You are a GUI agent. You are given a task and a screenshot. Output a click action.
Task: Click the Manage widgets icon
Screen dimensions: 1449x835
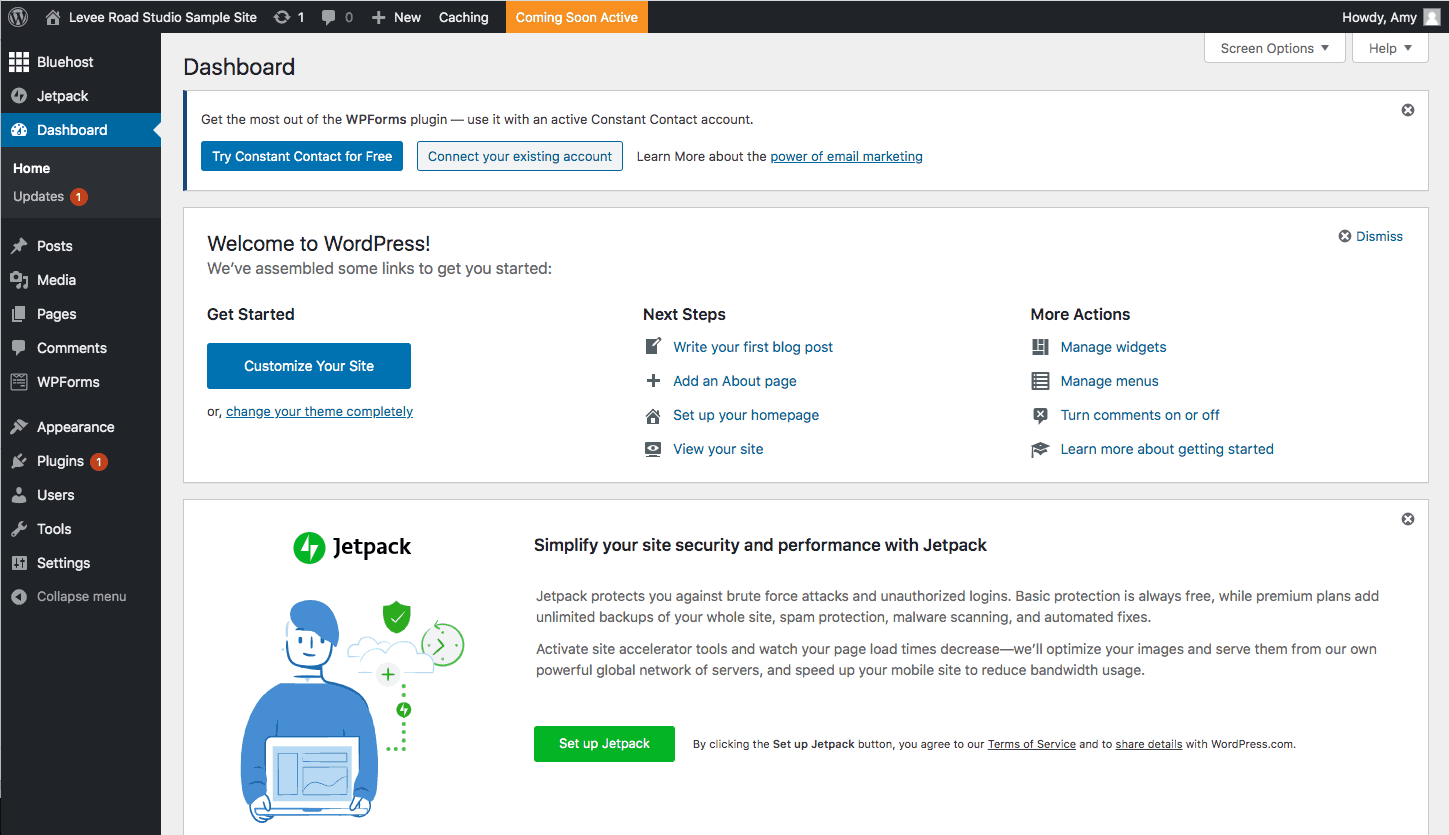click(x=1040, y=347)
